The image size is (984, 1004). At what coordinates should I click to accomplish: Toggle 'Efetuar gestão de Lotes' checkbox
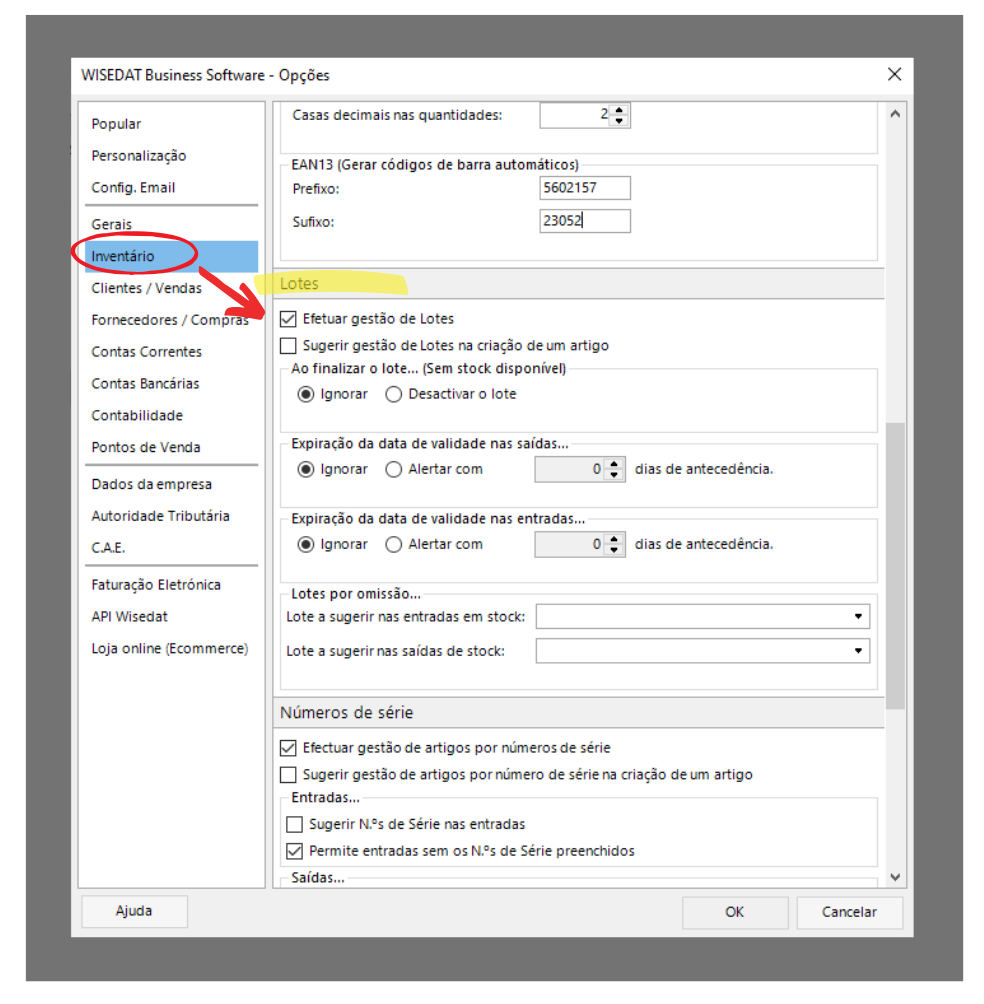(x=289, y=319)
